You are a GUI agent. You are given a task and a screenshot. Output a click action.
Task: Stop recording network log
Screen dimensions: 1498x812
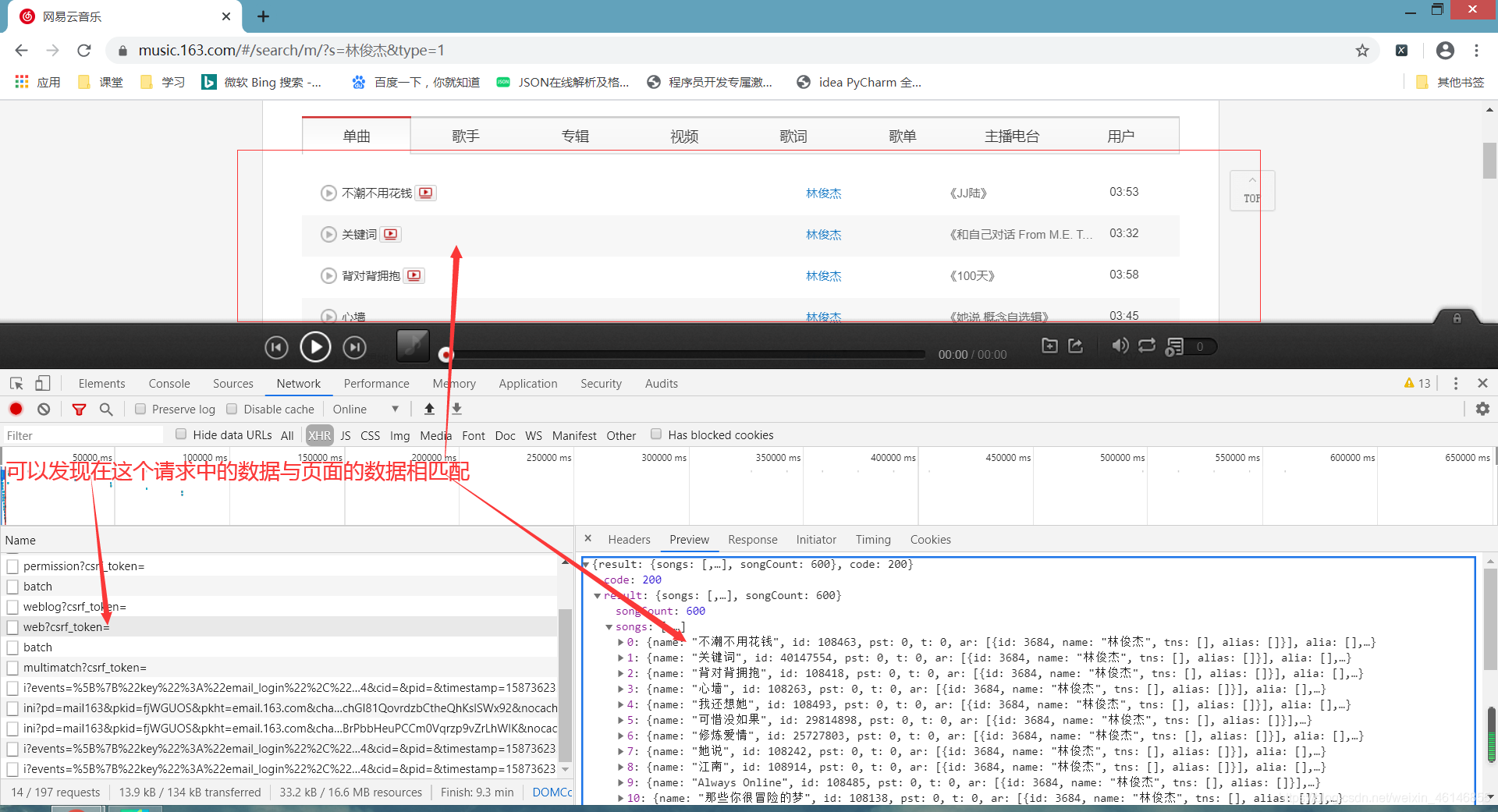pyautogui.click(x=16, y=409)
